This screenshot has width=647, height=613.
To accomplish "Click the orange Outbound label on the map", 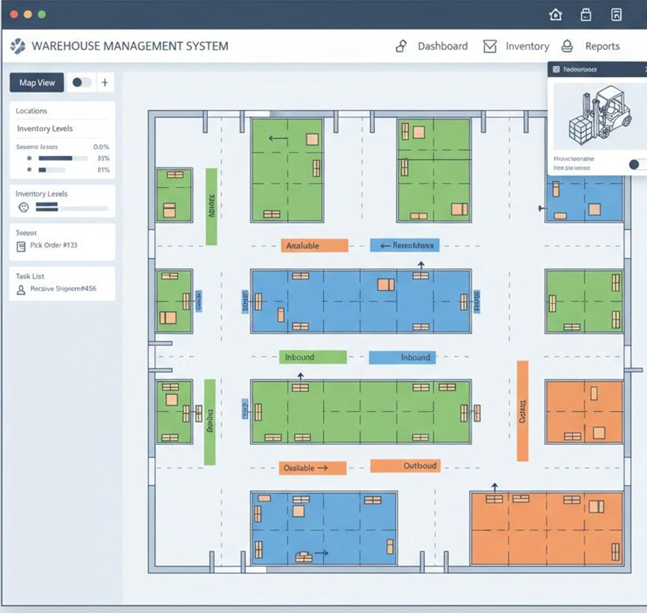I will point(405,465).
